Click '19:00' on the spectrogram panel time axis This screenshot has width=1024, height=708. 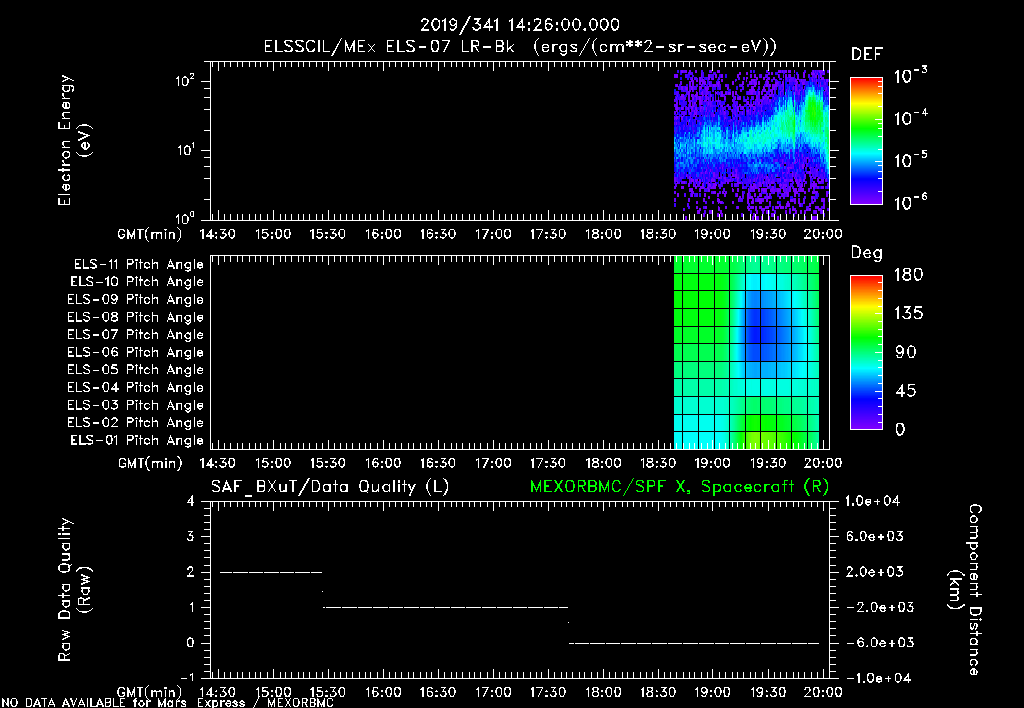(712, 234)
